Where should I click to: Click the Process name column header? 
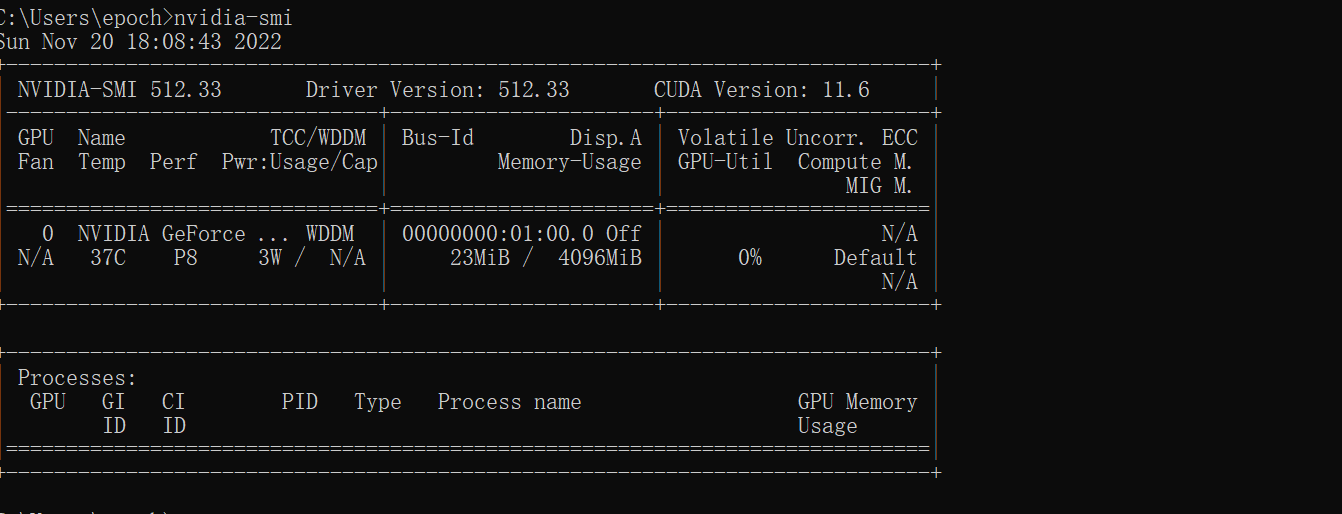point(509,402)
